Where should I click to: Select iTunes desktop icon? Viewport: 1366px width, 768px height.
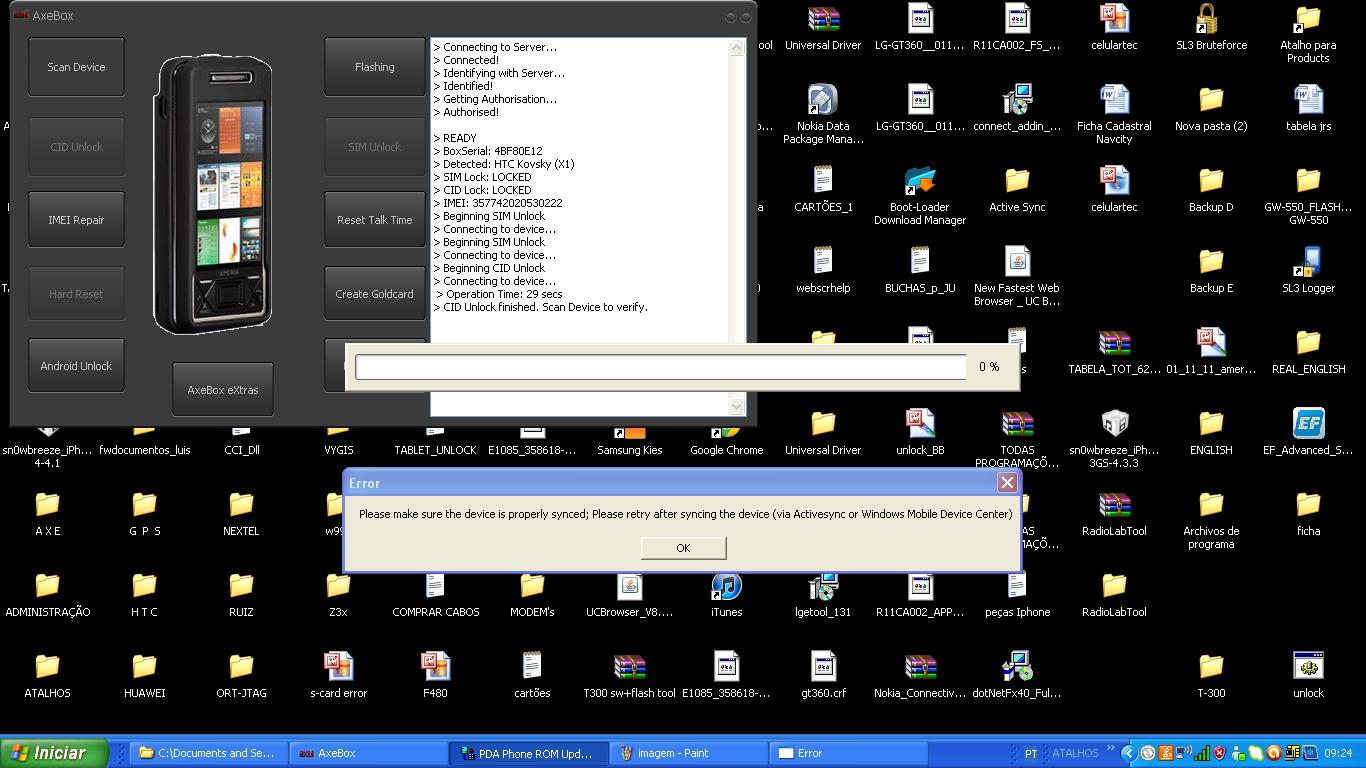tap(726, 586)
